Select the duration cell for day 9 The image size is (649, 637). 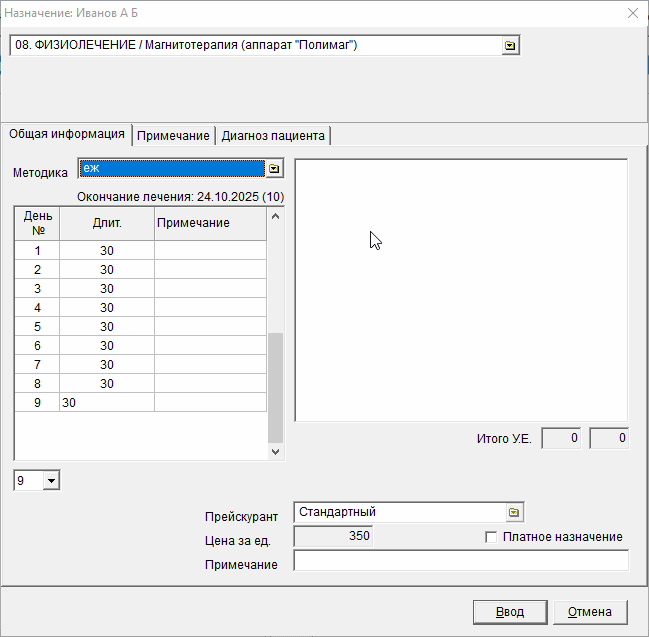[x=106, y=403]
